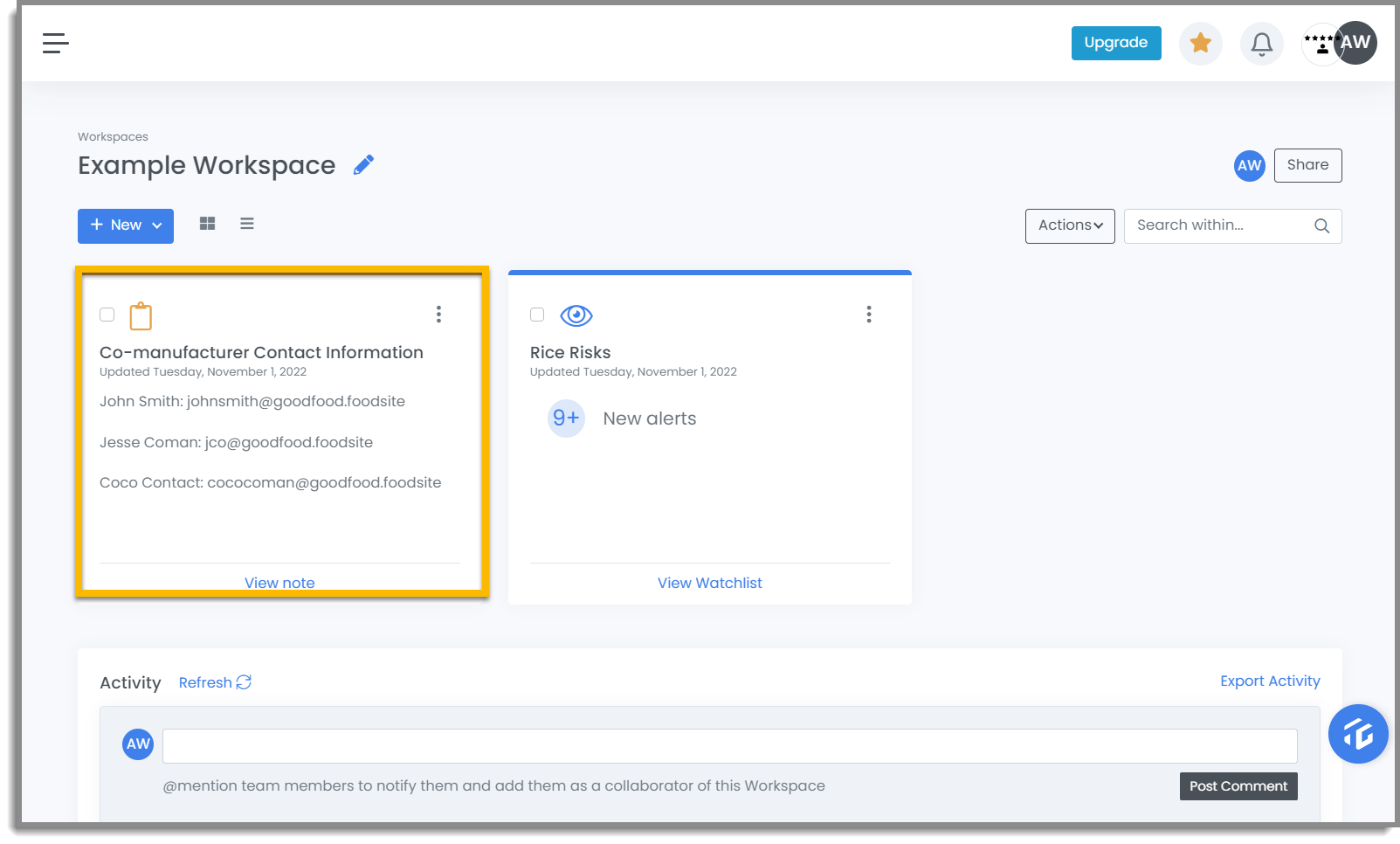The image size is (1400, 844).
Task: Open the notifications bell
Action: pyautogui.click(x=1262, y=43)
